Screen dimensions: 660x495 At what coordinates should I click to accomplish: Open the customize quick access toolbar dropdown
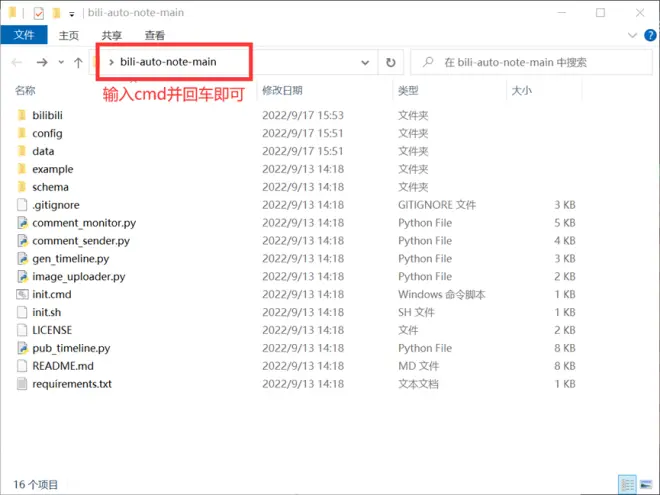point(72,14)
